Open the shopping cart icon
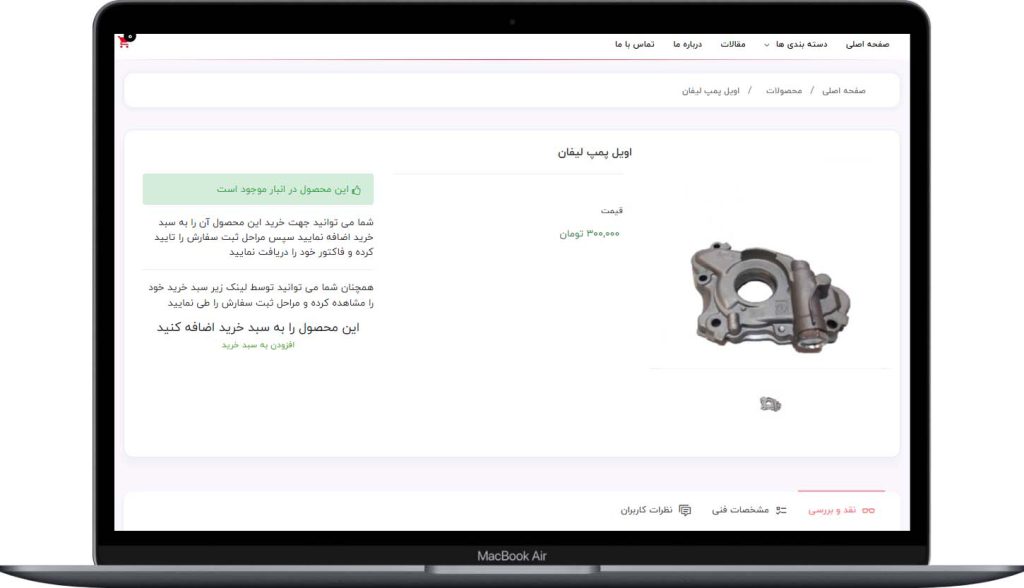Screen dimensions: 1024x588 click(x=124, y=43)
